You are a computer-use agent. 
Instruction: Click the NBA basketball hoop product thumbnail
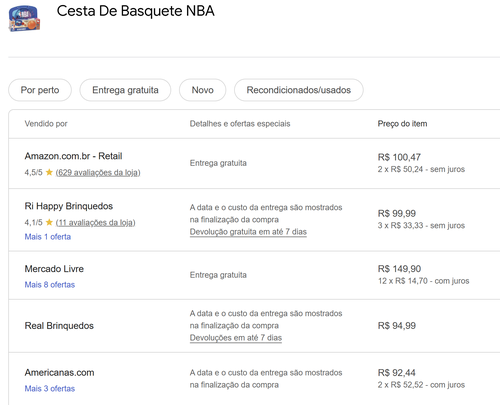point(24,18)
